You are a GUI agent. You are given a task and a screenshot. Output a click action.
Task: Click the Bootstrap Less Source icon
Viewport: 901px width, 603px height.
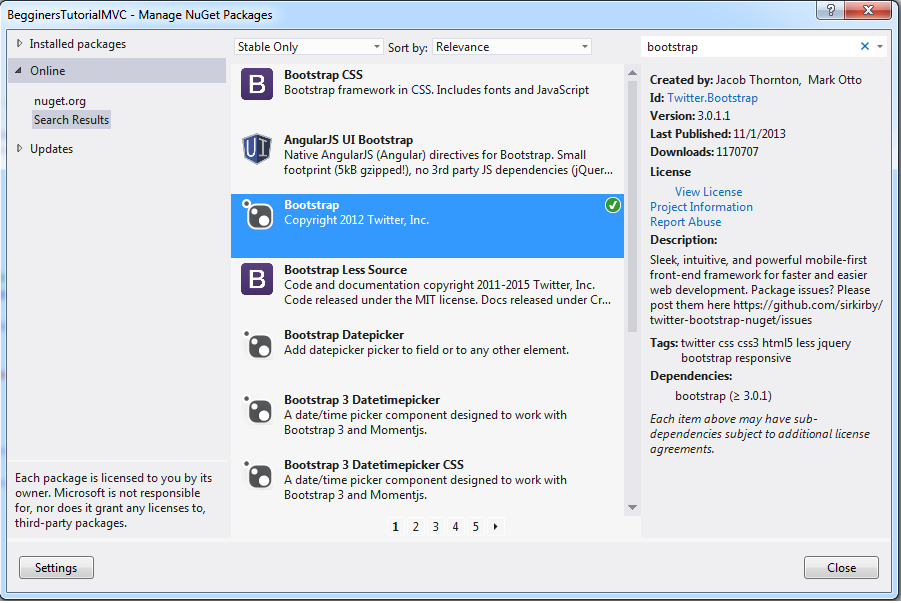[257, 279]
